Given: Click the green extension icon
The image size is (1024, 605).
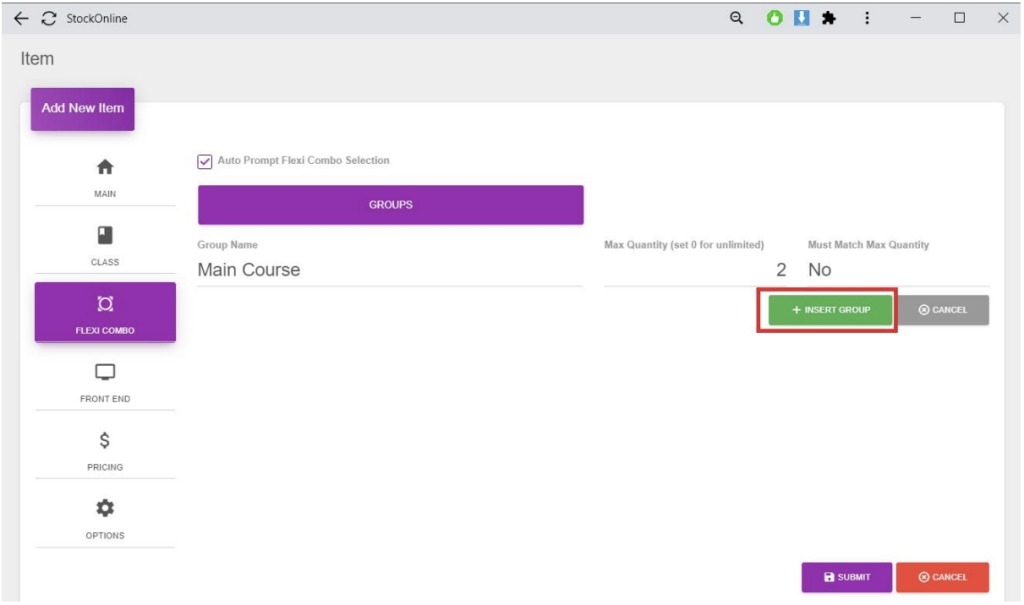Looking at the screenshot, I should pyautogui.click(x=775, y=18).
